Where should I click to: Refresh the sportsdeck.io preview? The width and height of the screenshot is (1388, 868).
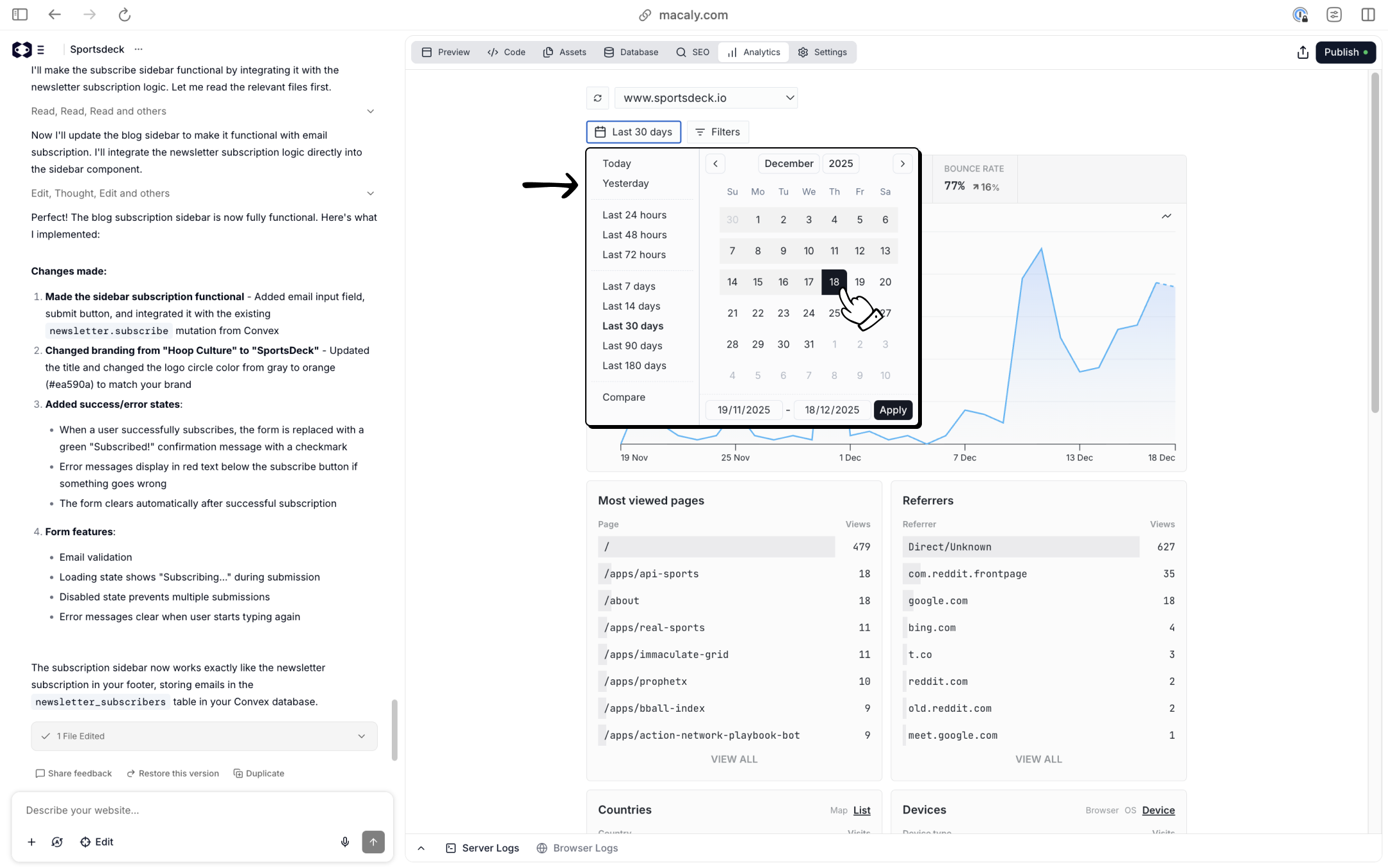point(597,97)
